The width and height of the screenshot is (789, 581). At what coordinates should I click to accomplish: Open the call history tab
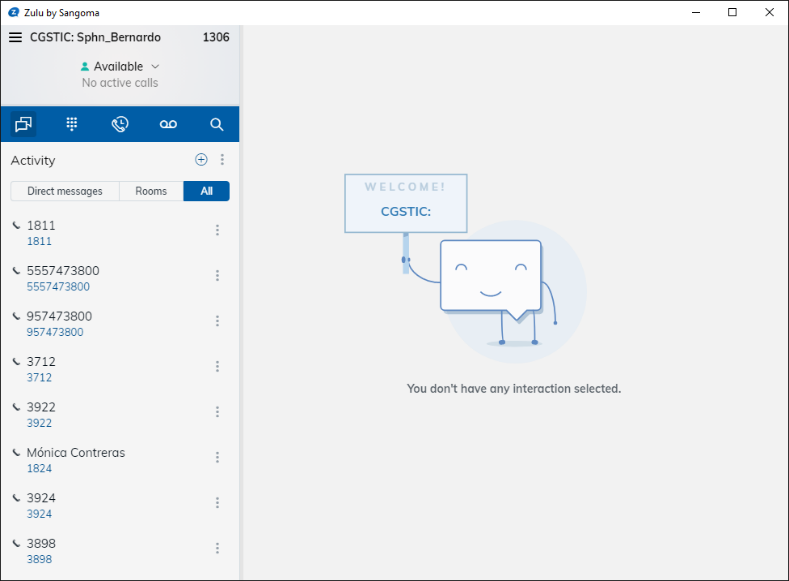(x=120, y=124)
